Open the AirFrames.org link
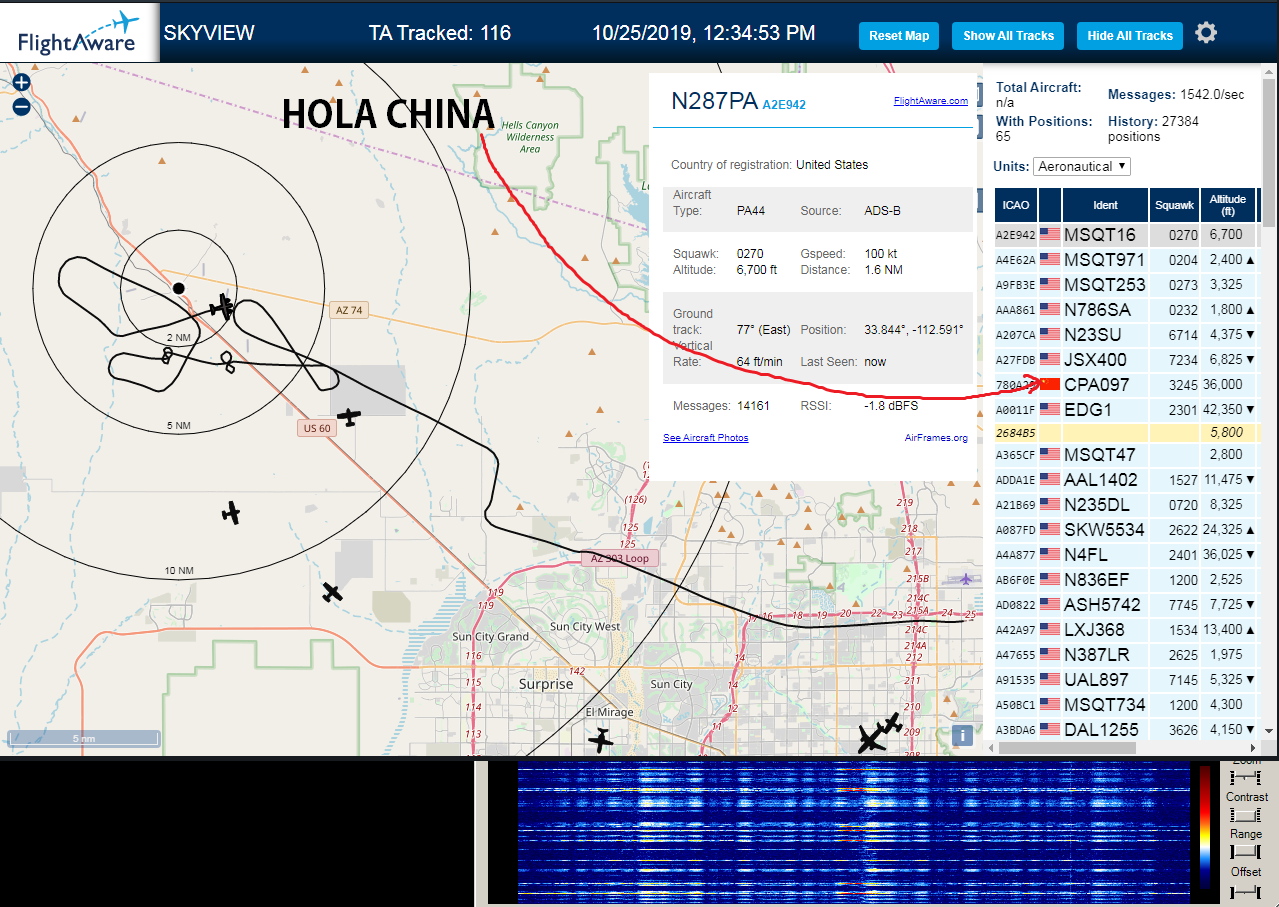Screen dimensions: 1279x907 (936, 438)
